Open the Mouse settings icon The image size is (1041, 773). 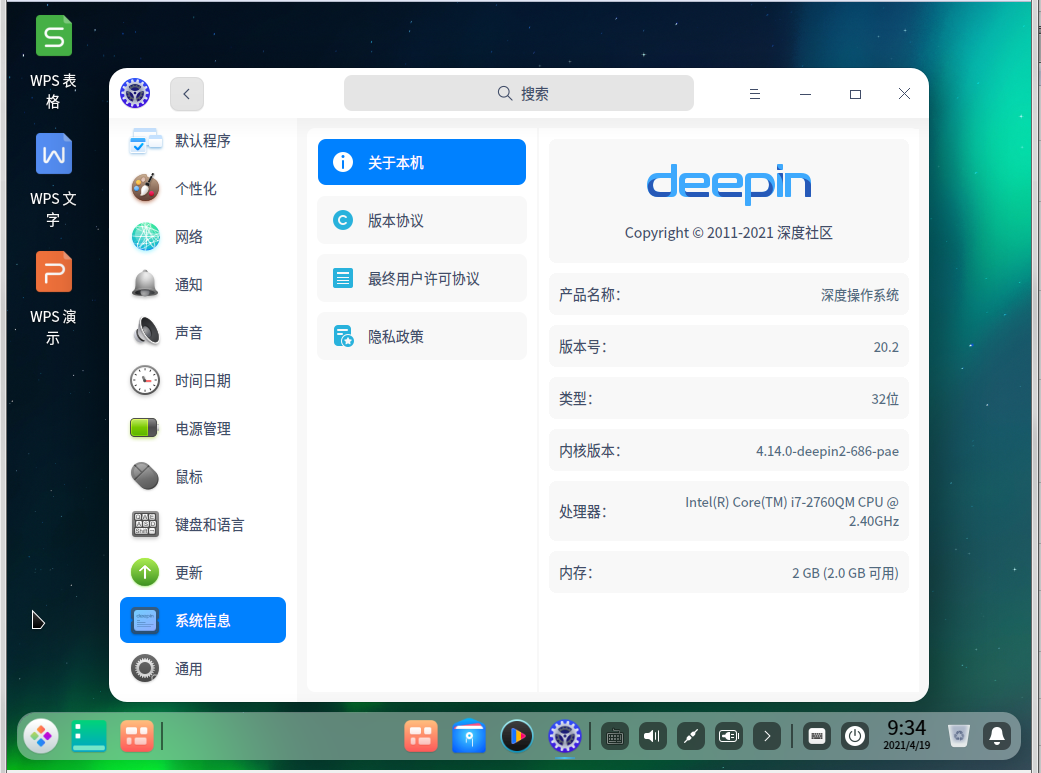pyautogui.click(x=145, y=476)
